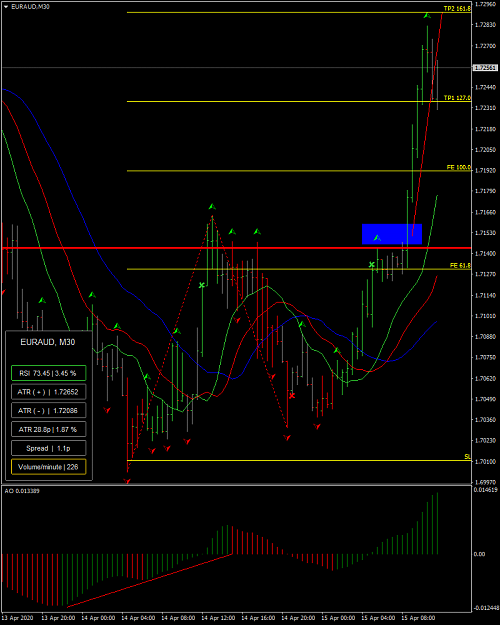Select the blue rectangle zone on the chart
Image resolution: width=500 pixels, height=625 pixels.
pyautogui.click(x=392, y=234)
